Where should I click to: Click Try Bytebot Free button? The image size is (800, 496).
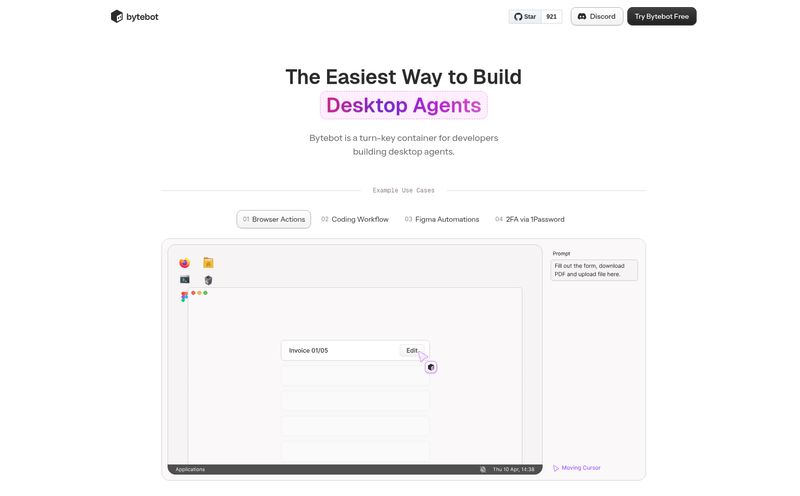[x=662, y=16]
